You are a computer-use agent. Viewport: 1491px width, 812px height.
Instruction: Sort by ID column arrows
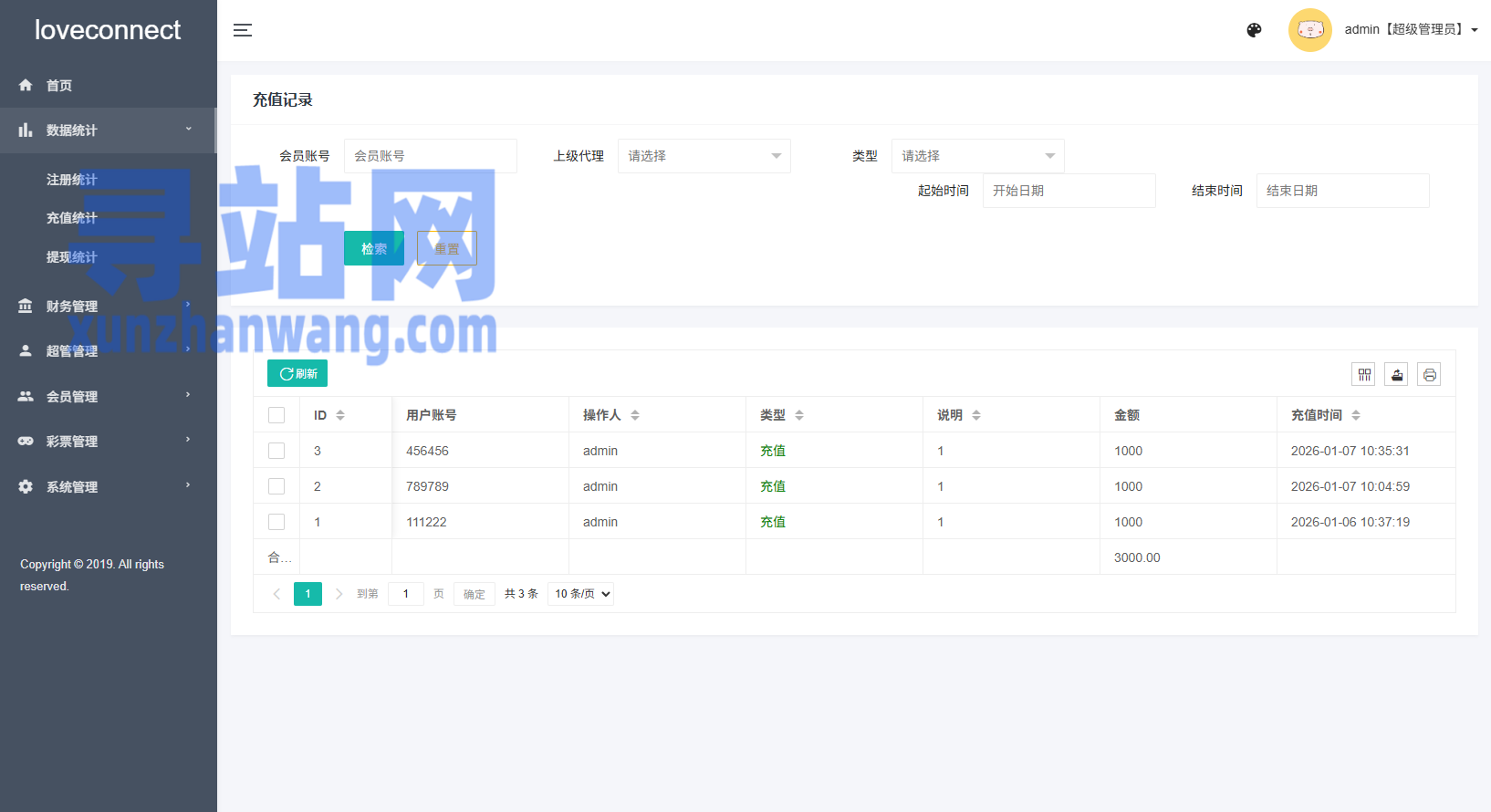click(340, 415)
